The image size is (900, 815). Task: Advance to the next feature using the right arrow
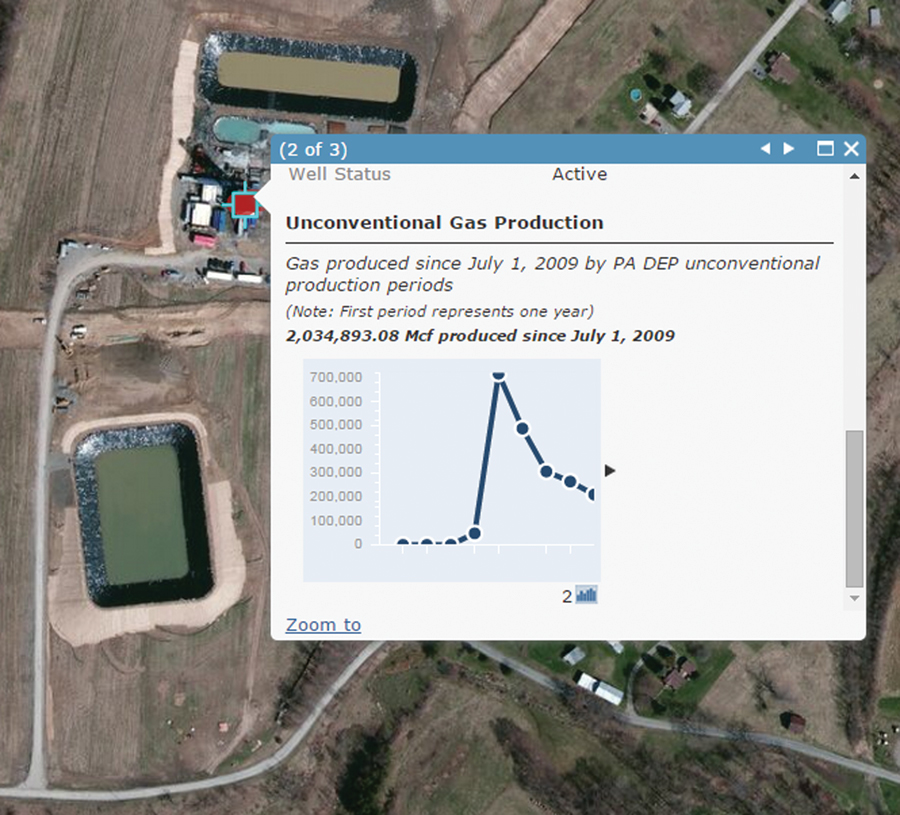pyautogui.click(x=789, y=148)
